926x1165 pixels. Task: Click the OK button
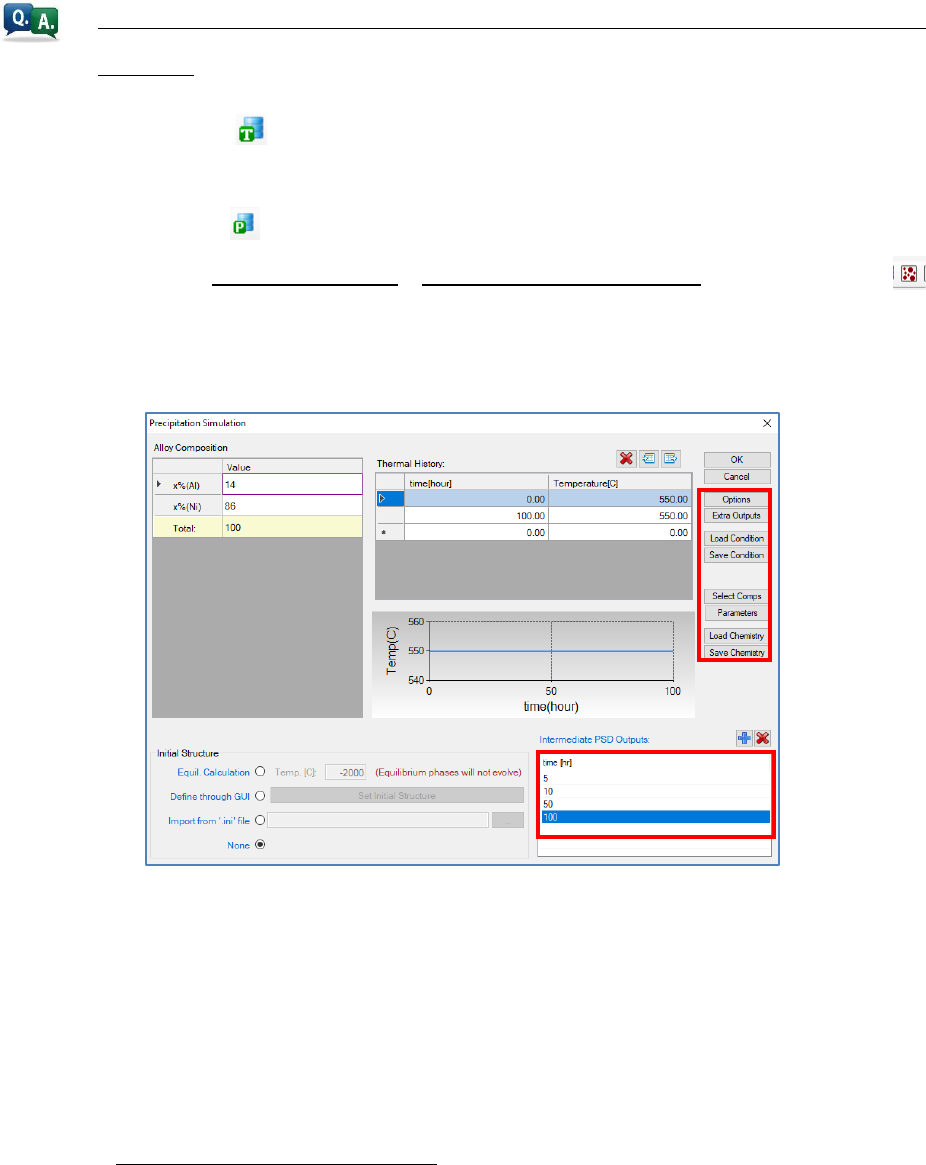tap(736, 459)
